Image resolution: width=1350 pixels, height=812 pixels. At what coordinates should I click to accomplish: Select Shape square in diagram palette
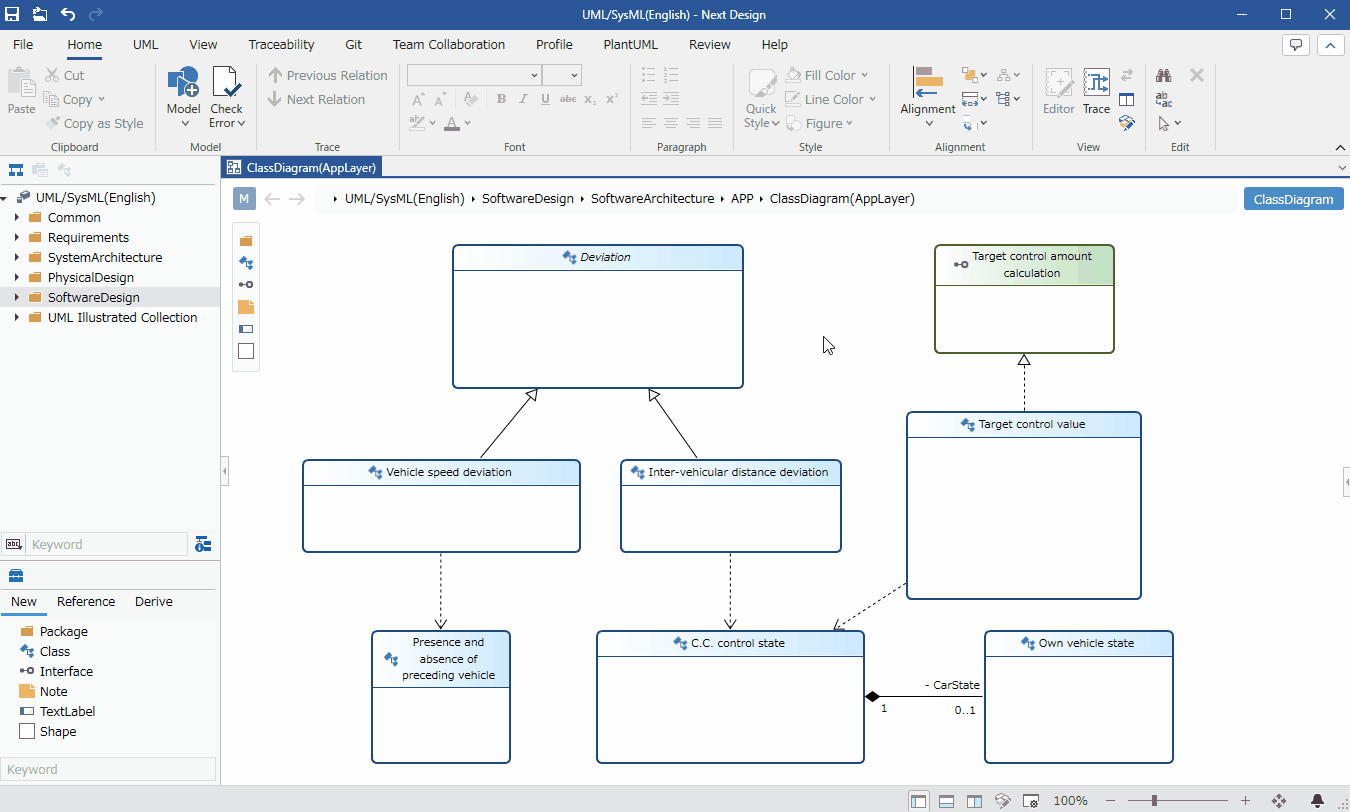(x=246, y=351)
